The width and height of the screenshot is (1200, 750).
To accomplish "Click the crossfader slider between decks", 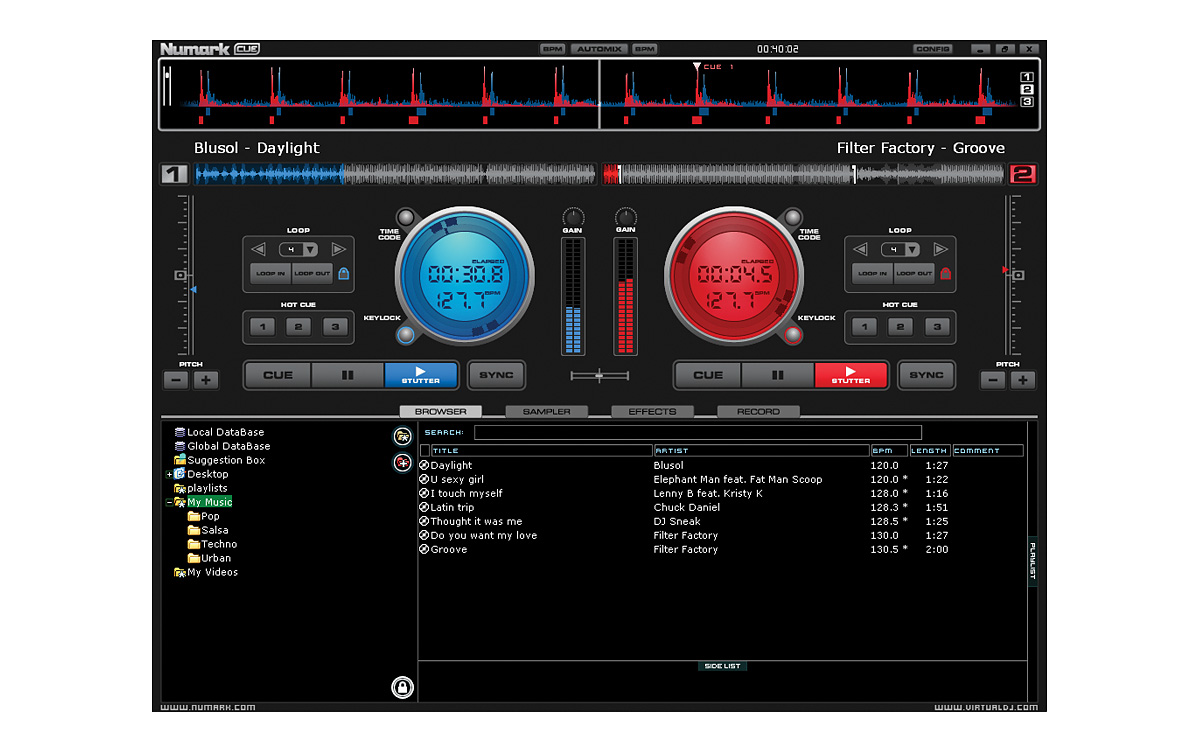I will coord(600,376).
